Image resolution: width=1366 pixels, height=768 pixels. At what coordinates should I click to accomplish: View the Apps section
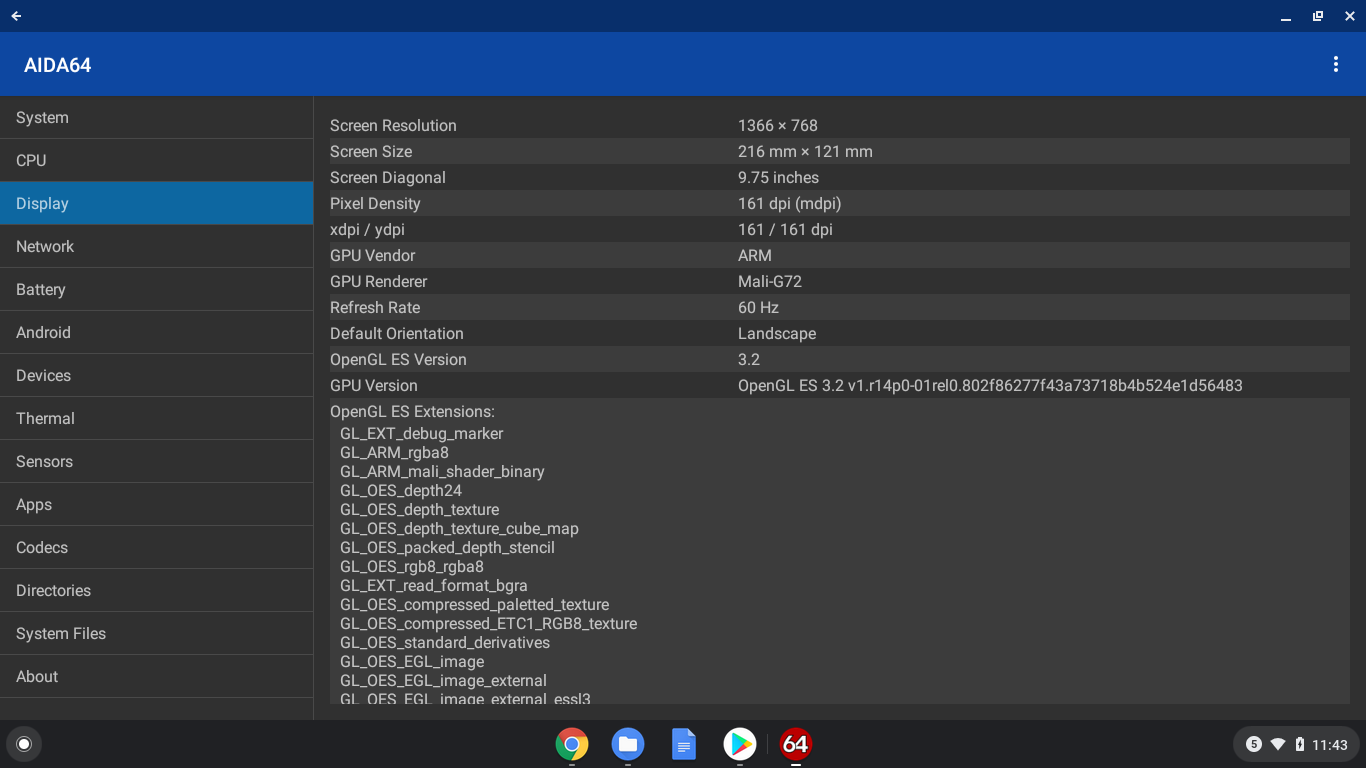pyautogui.click(x=156, y=504)
